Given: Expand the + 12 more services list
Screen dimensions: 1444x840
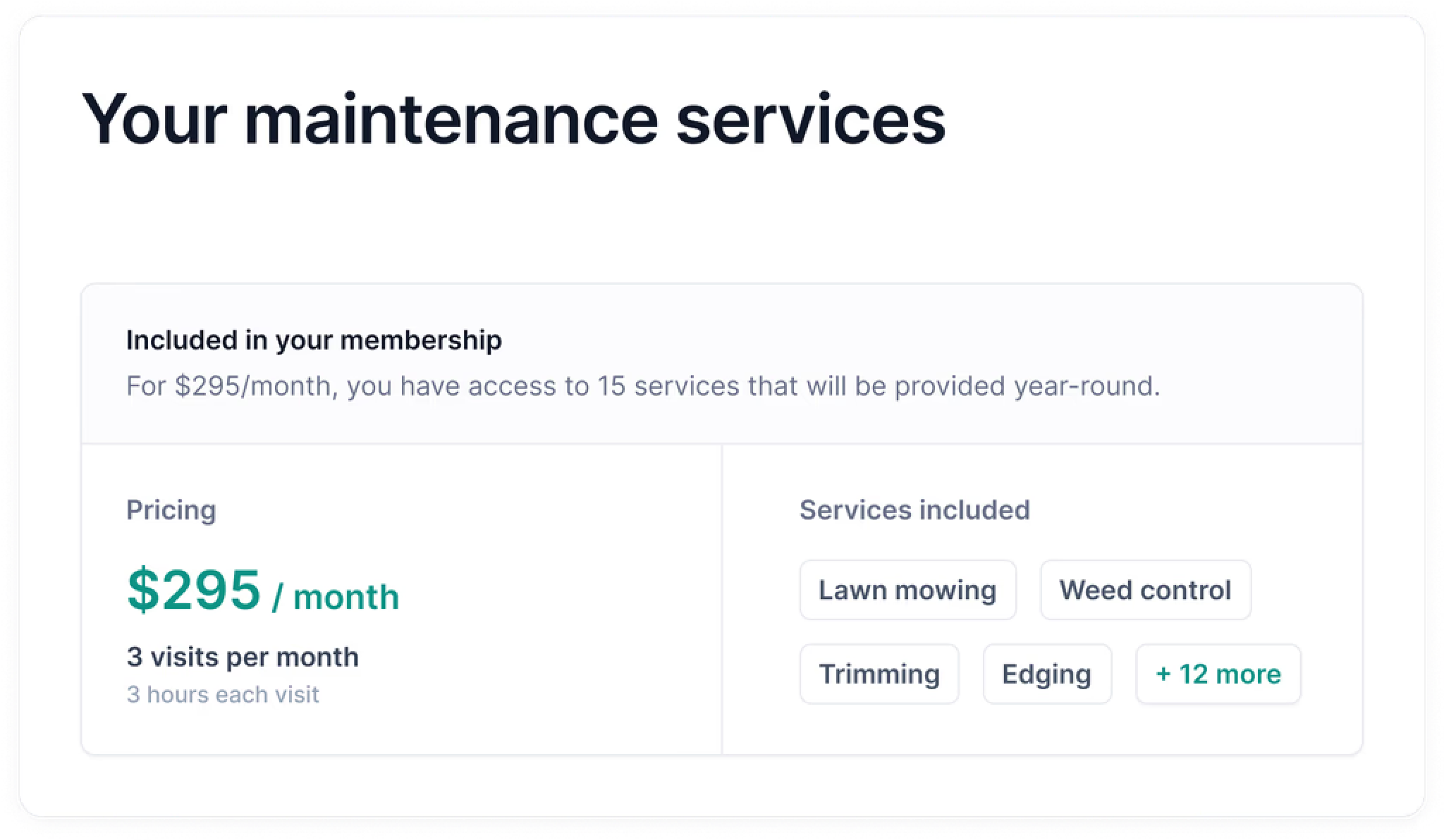Looking at the screenshot, I should [1218, 674].
